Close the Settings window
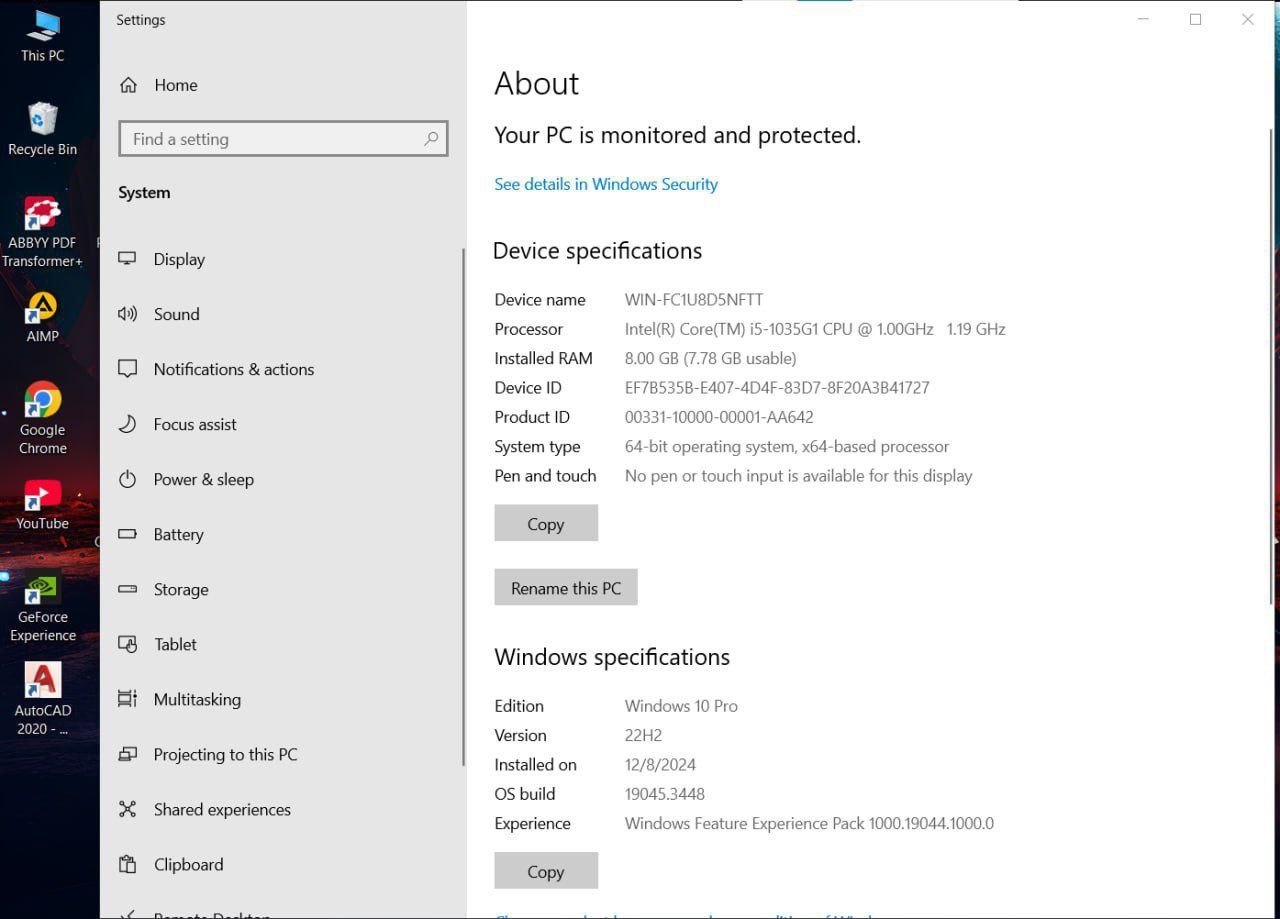The image size is (1280, 919). tap(1247, 19)
